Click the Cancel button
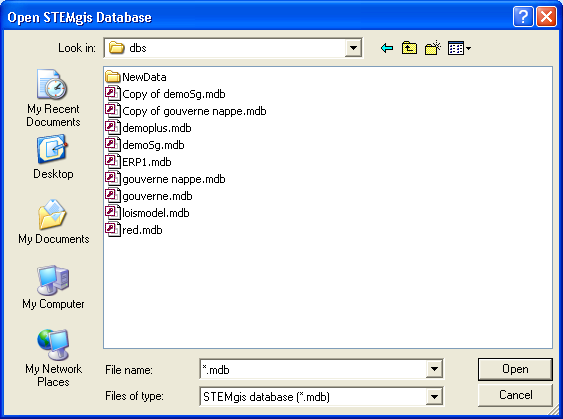Image resolution: width=563 pixels, height=419 pixels. click(x=515, y=395)
